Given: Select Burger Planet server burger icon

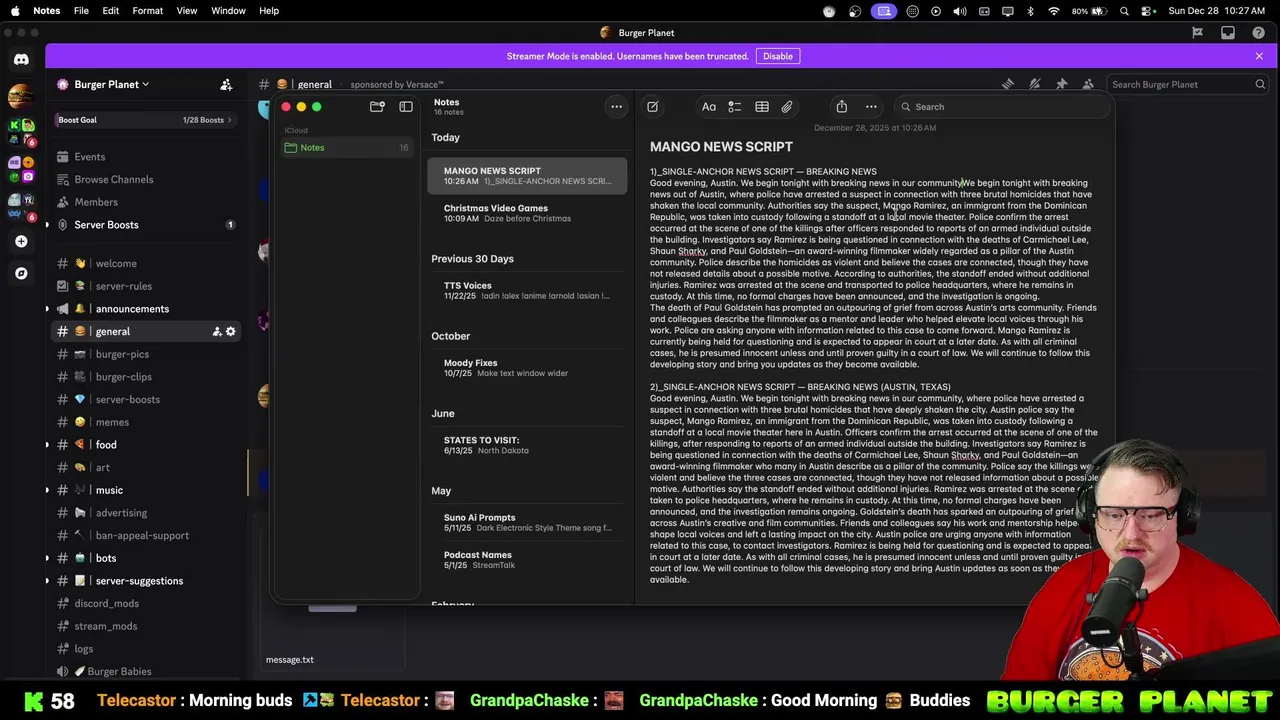Looking at the screenshot, I should (21, 97).
